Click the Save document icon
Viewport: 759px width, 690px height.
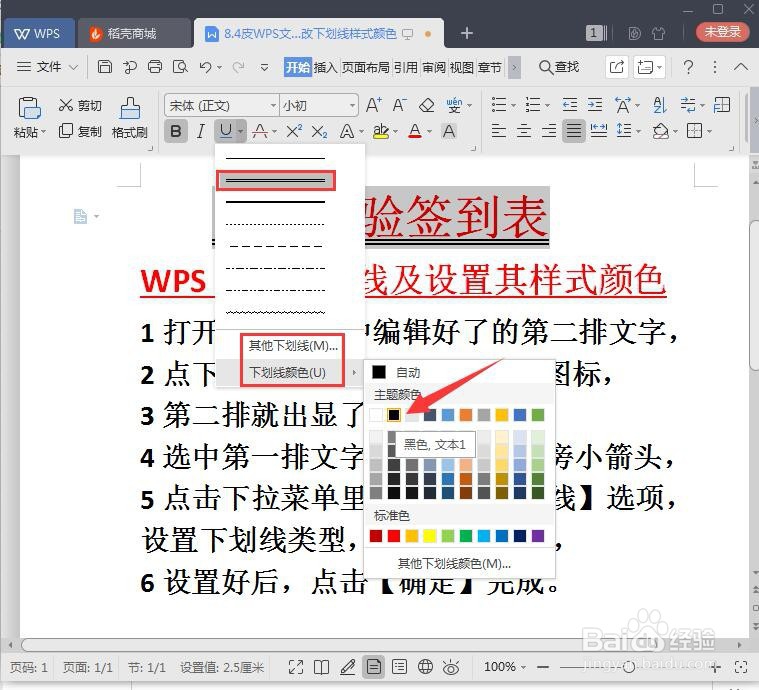pyautogui.click(x=105, y=66)
